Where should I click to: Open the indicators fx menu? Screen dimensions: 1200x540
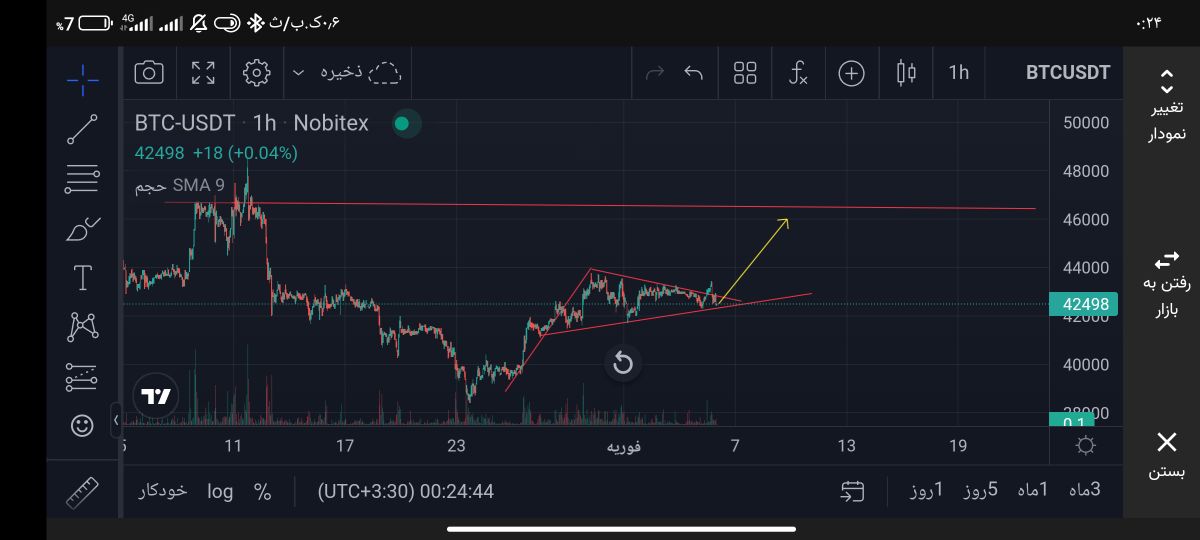(798, 72)
